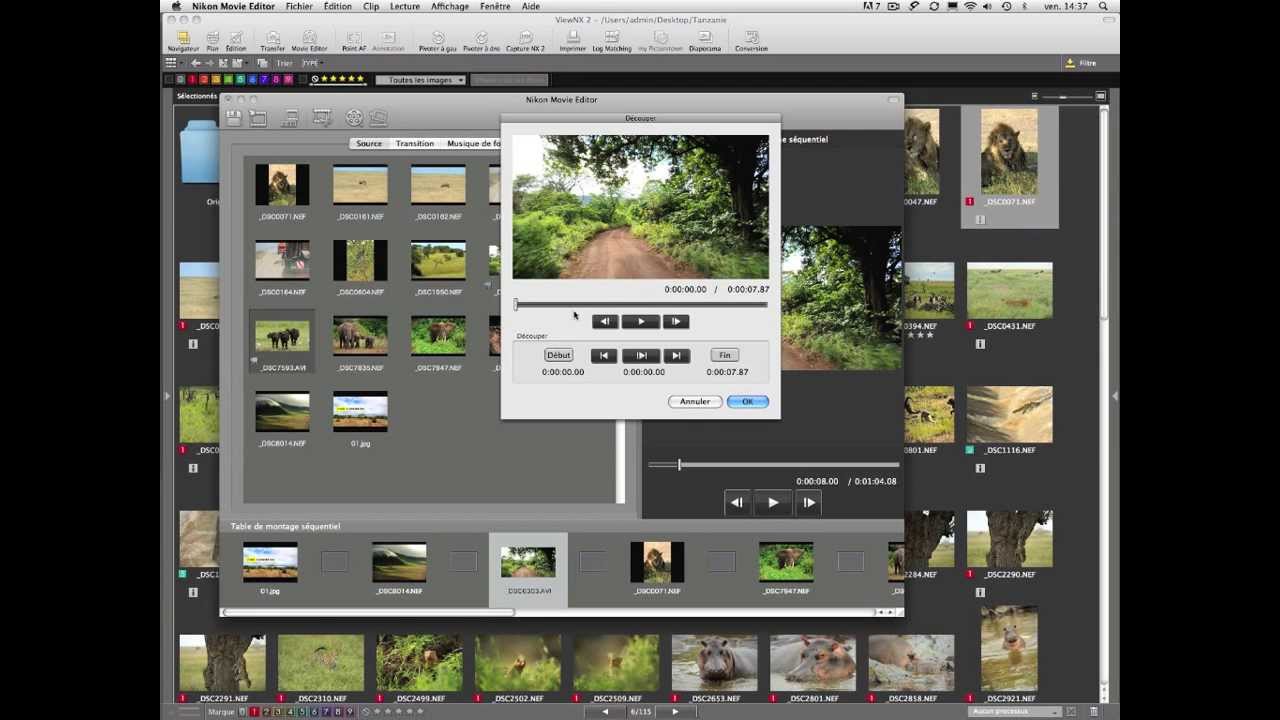Screen dimensions: 1280x720
Task: Click the film reel icon in Movie Editor
Action: 354,118
